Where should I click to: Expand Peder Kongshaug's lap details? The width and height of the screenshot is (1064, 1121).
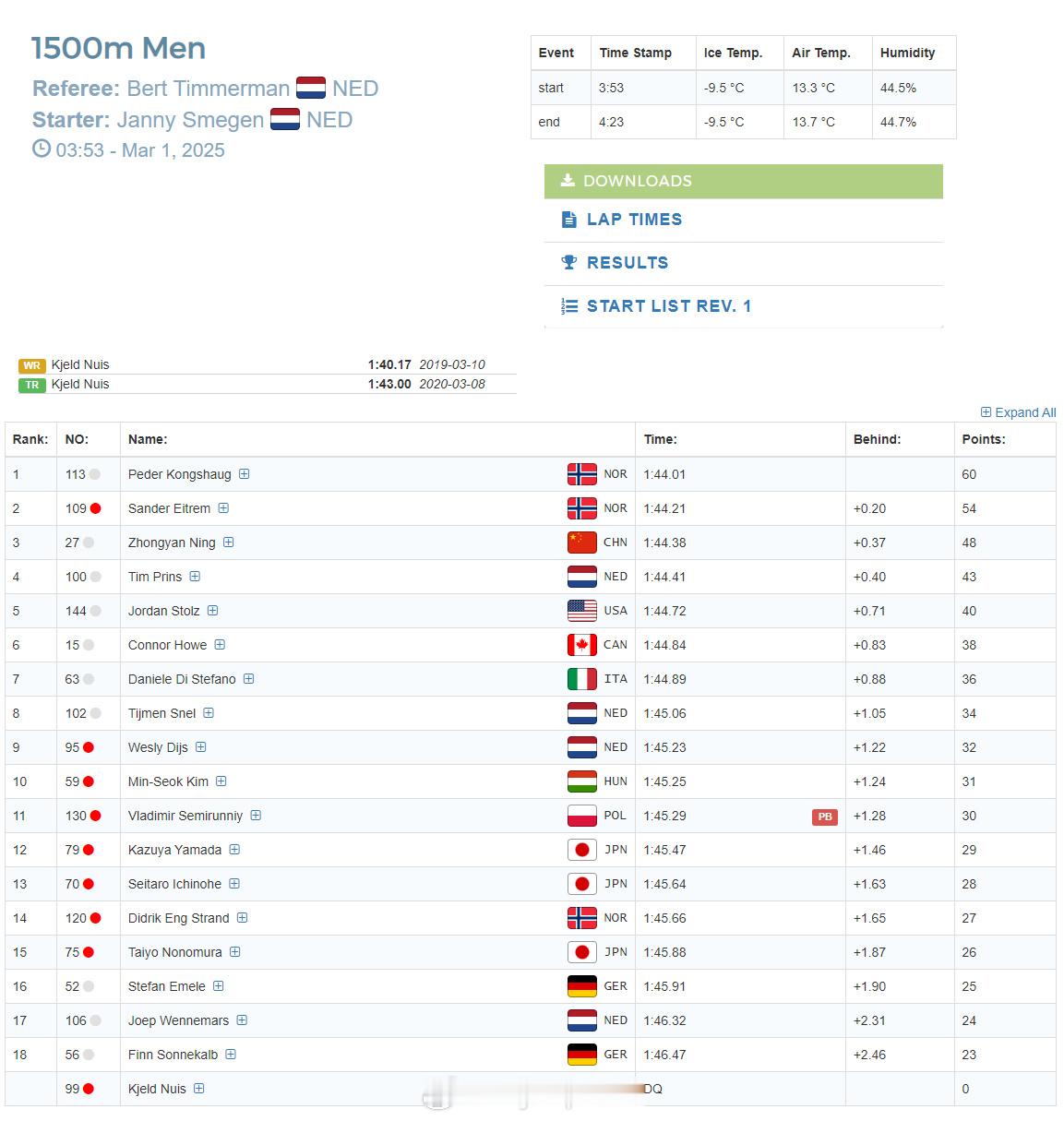click(x=245, y=474)
